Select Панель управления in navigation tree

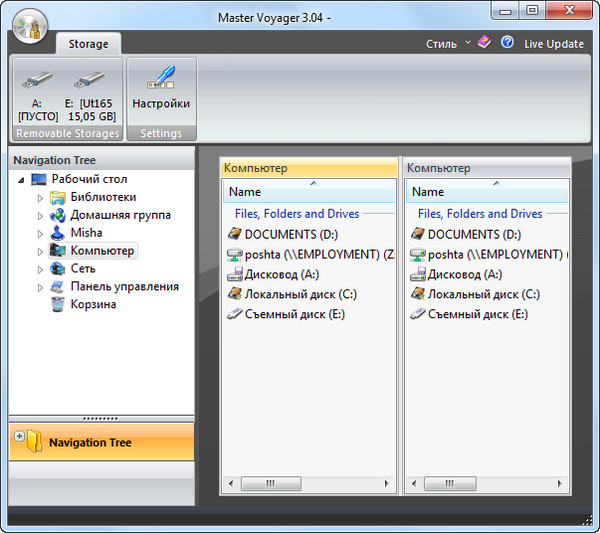click(124, 286)
